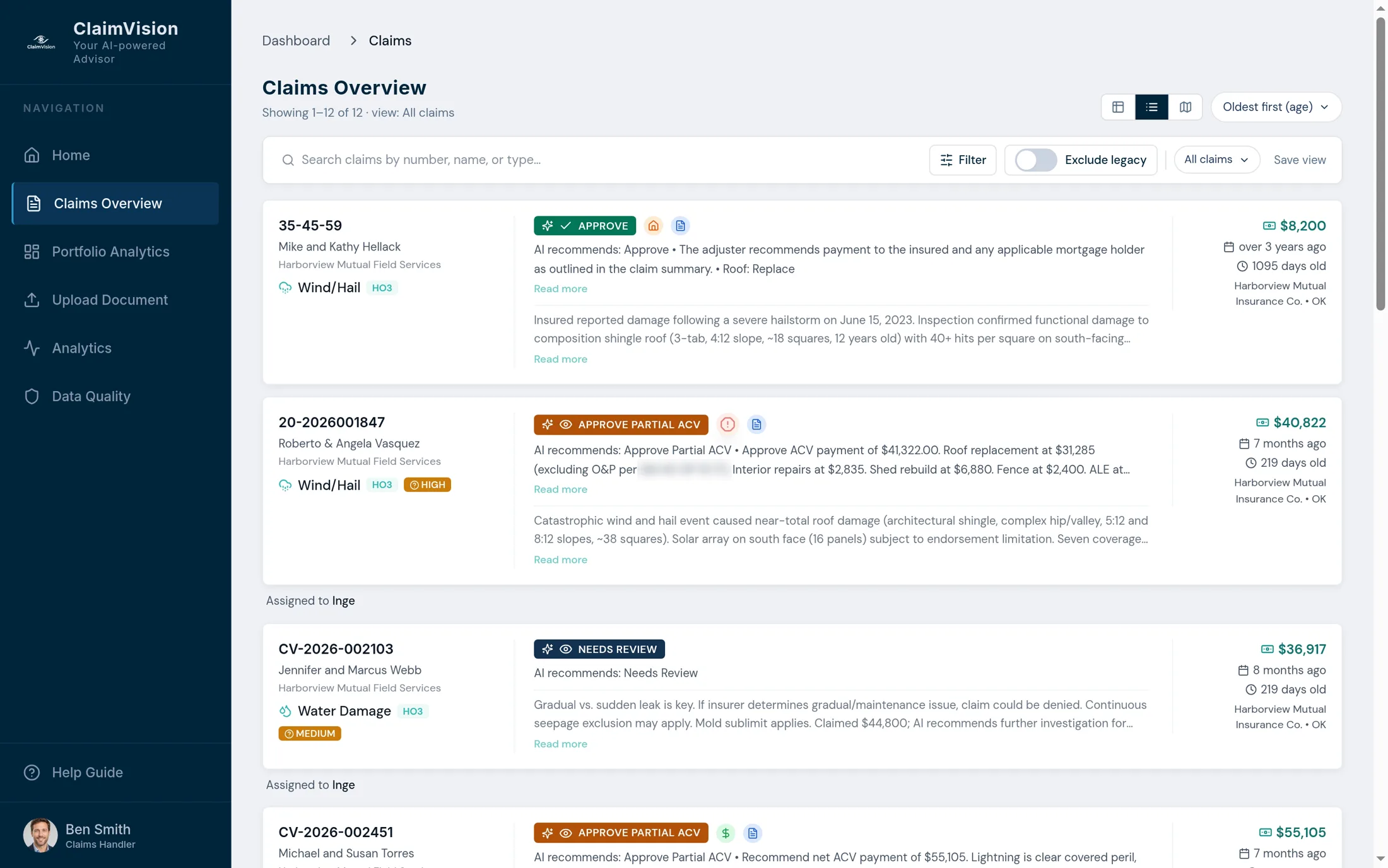
Task: Click red alert icon on claim 20-2026001847
Action: (x=727, y=425)
